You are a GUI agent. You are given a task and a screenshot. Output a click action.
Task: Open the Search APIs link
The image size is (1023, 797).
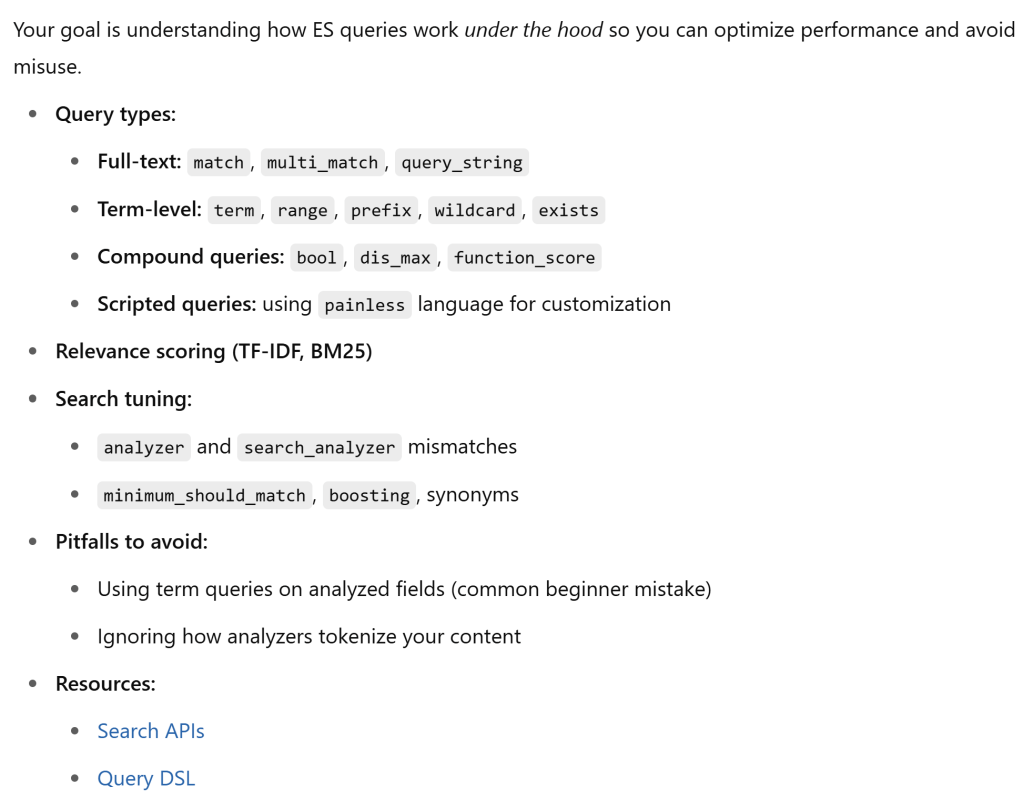click(x=151, y=731)
